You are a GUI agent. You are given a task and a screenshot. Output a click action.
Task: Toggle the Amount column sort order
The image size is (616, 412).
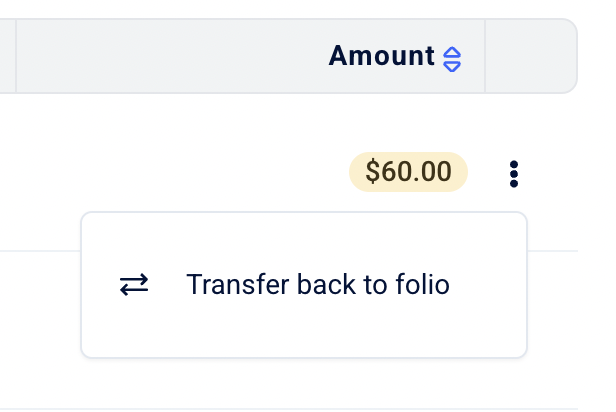point(452,58)
